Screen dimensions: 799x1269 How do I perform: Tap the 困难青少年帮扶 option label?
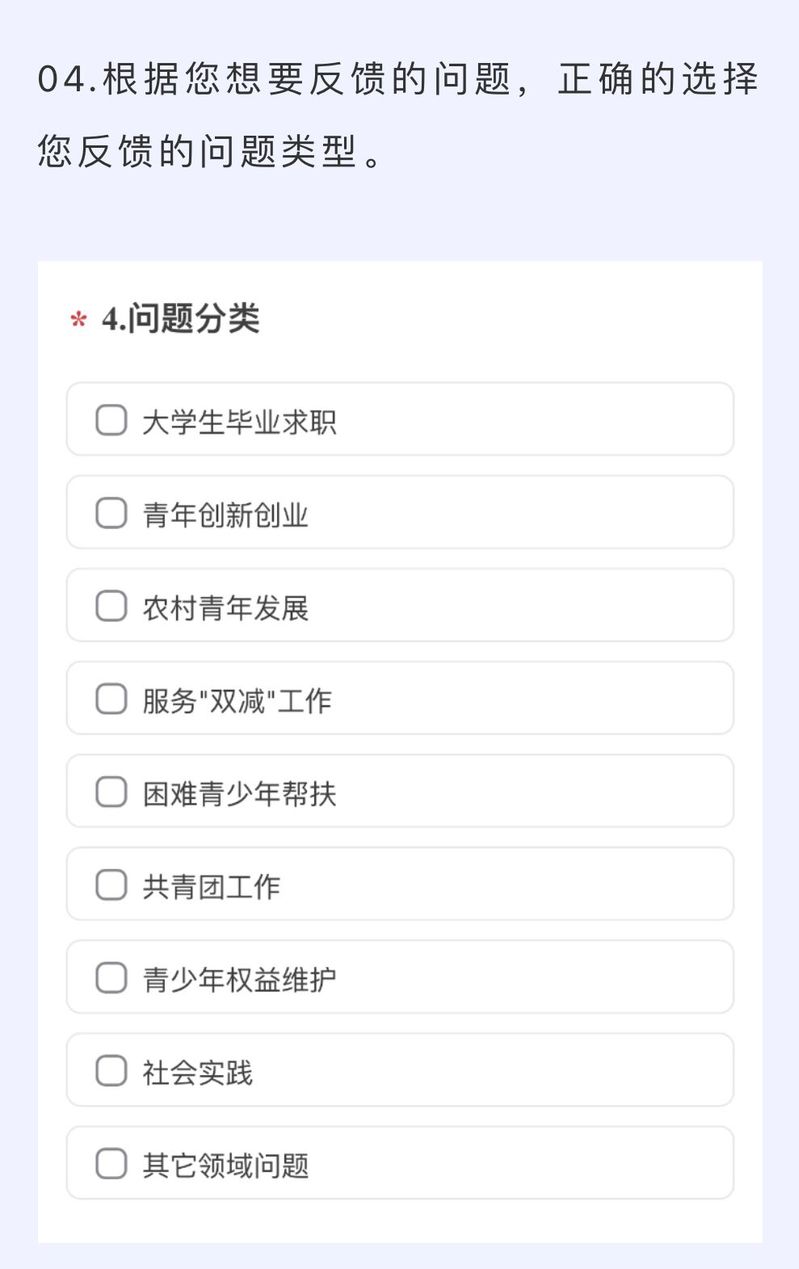[239, 793]
